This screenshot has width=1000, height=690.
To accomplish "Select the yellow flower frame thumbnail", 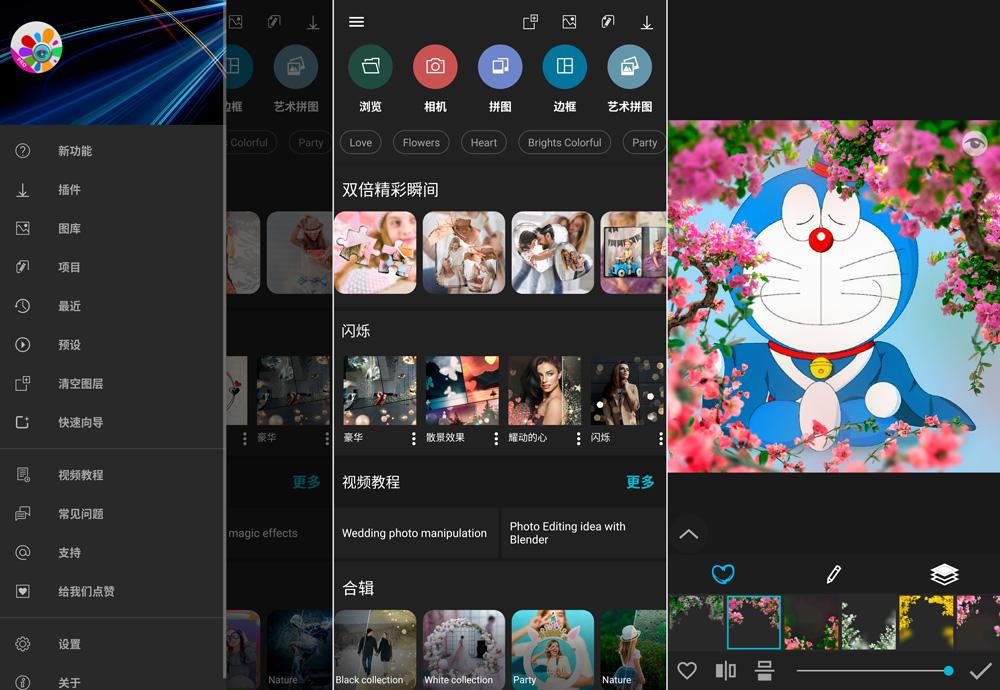I will 926,622.
